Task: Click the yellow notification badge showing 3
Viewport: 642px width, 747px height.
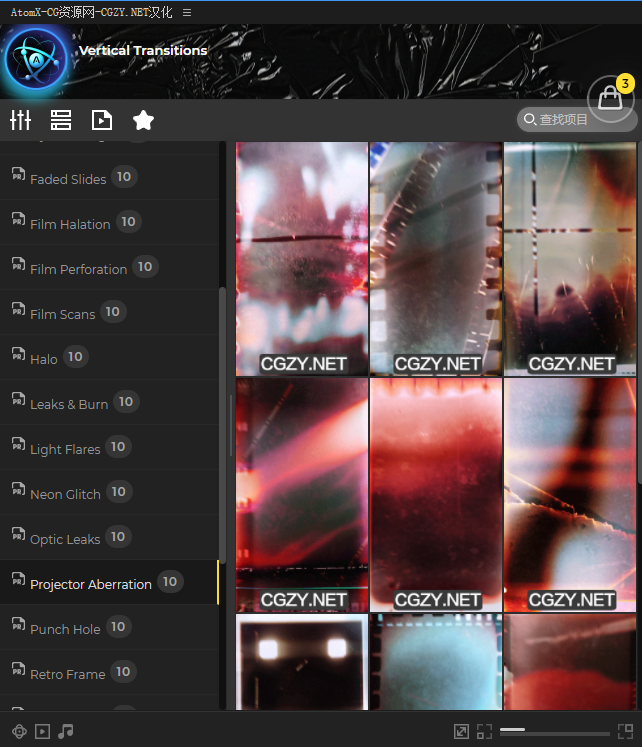Action: pos(625,83)
